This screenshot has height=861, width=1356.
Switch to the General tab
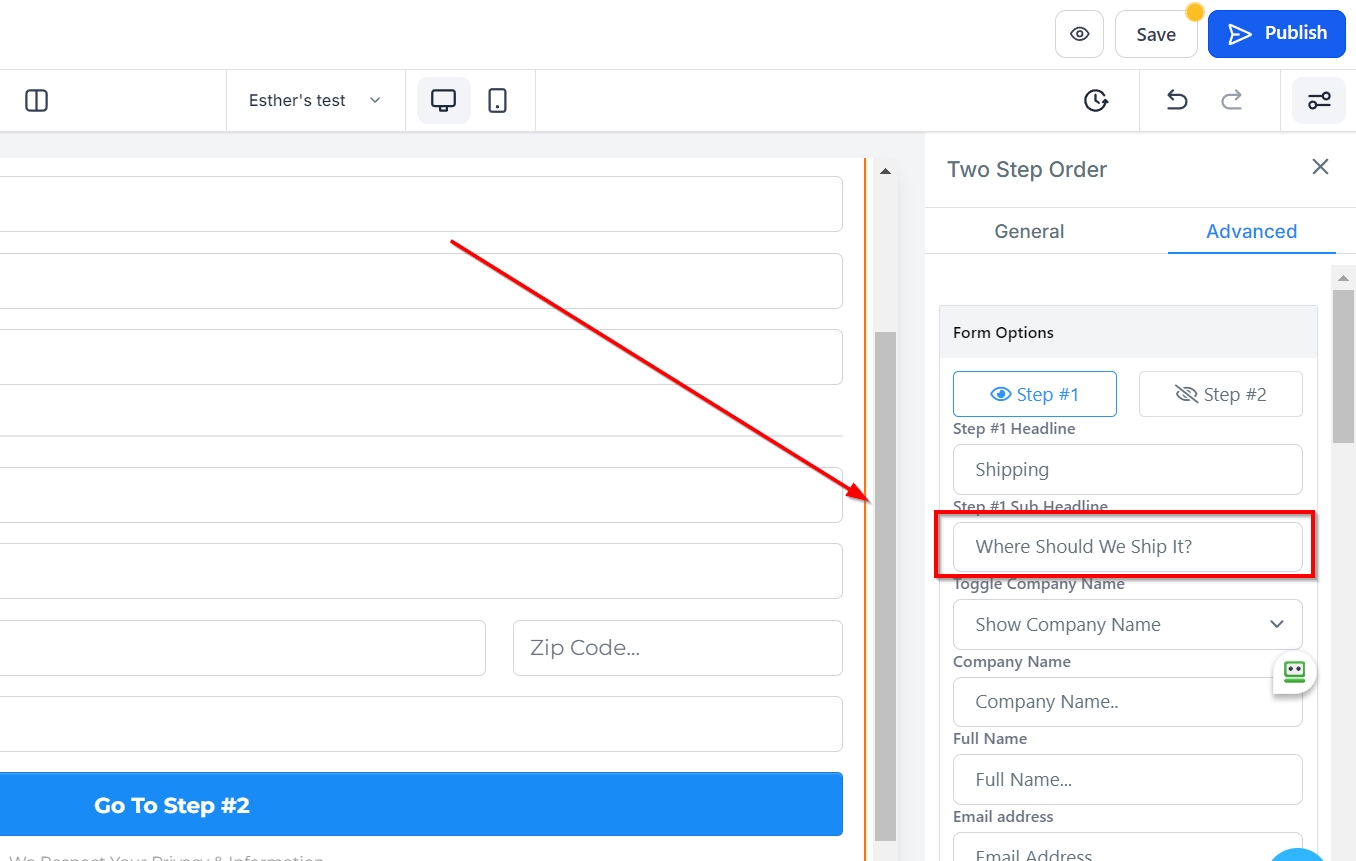pyautogui.click(x=1029, y=232)
